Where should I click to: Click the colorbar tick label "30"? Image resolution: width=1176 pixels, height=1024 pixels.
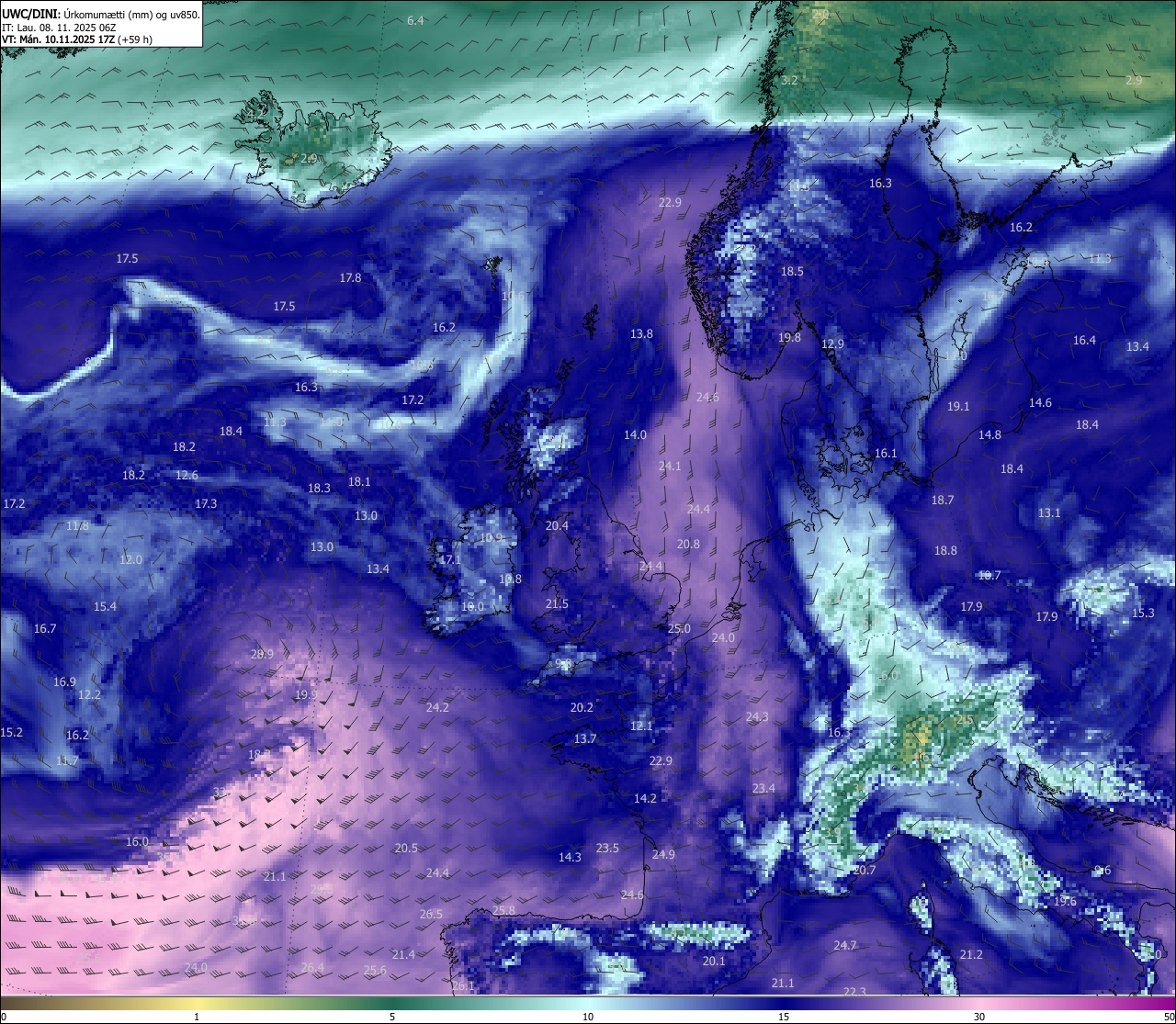(x=979, y=1017)
